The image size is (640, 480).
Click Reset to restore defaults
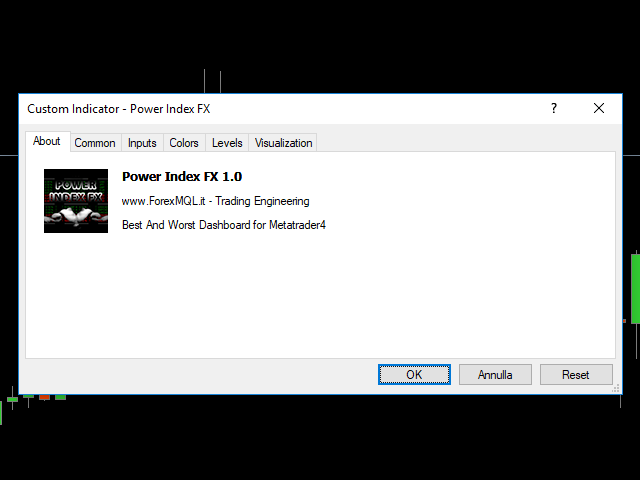[x=576, y=375]
